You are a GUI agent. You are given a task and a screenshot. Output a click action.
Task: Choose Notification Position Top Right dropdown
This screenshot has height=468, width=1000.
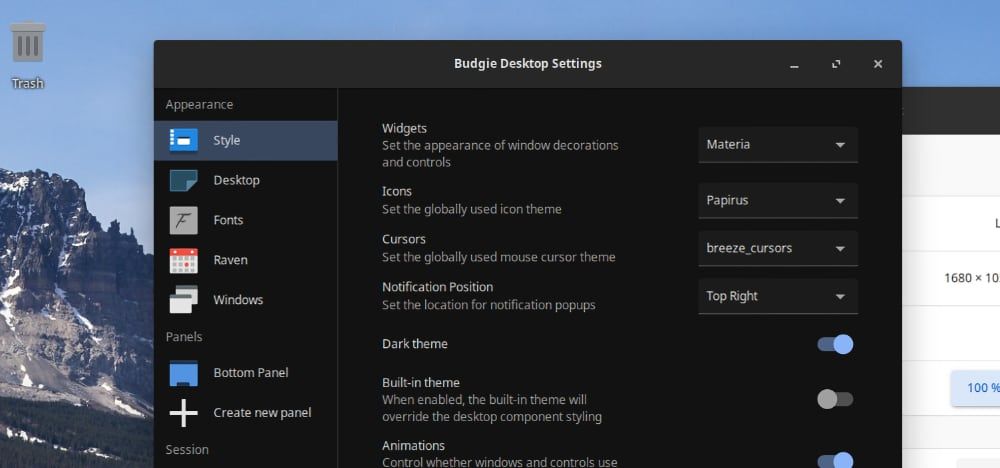pos(778,296)
